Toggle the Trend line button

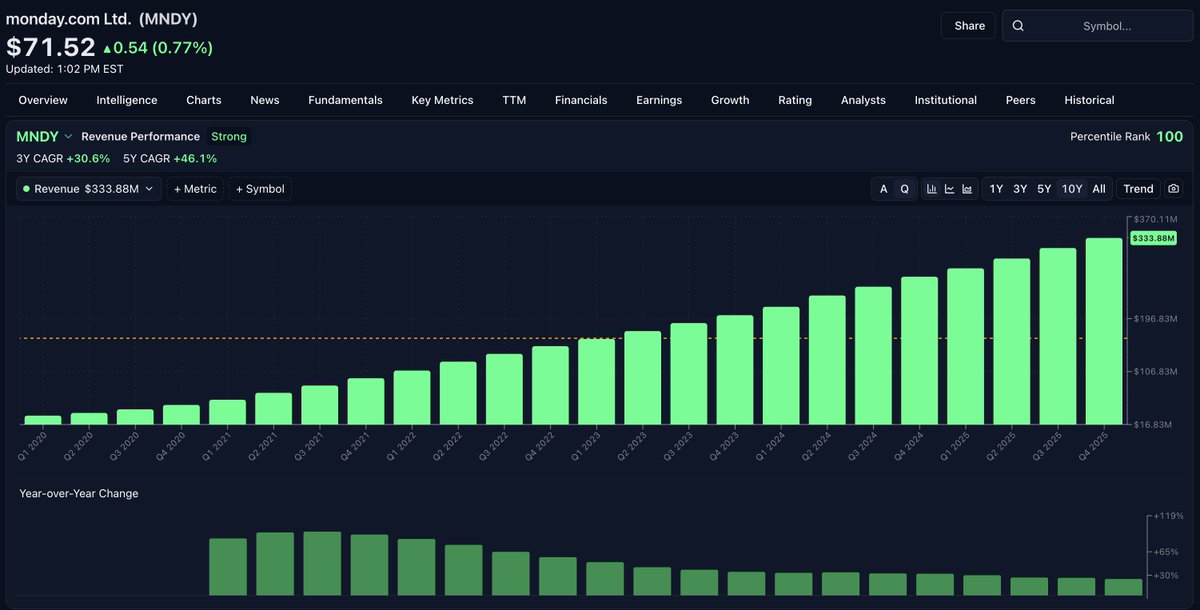(1138, 189)
